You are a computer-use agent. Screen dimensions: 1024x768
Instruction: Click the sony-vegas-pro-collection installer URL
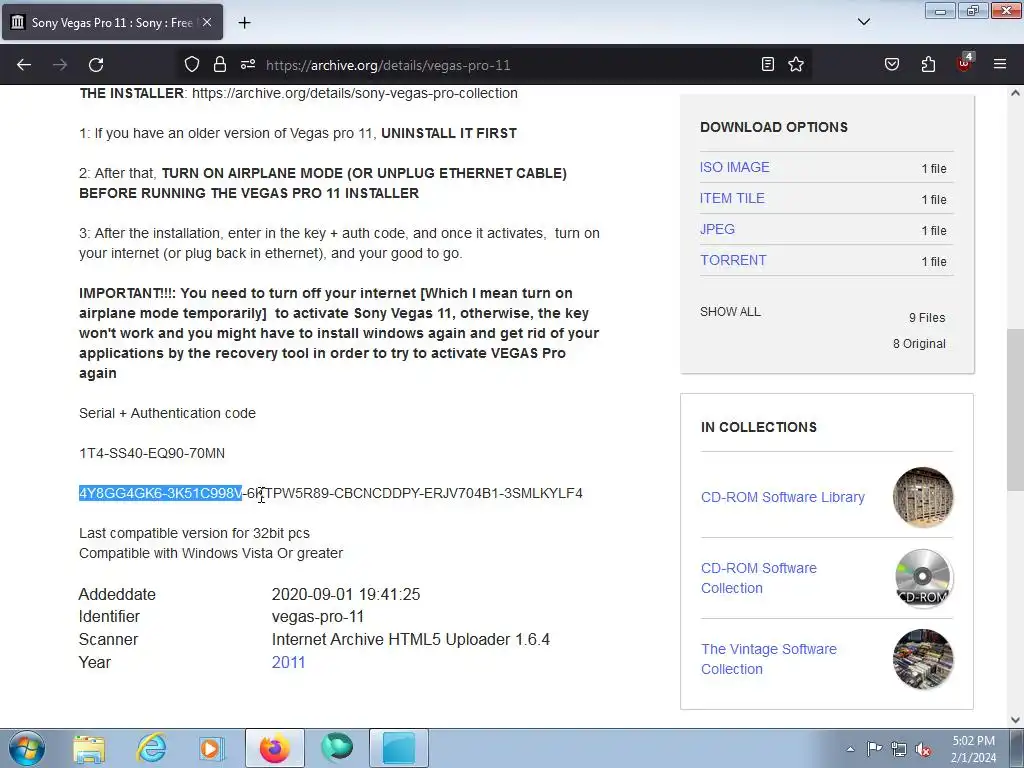[355, 93]
